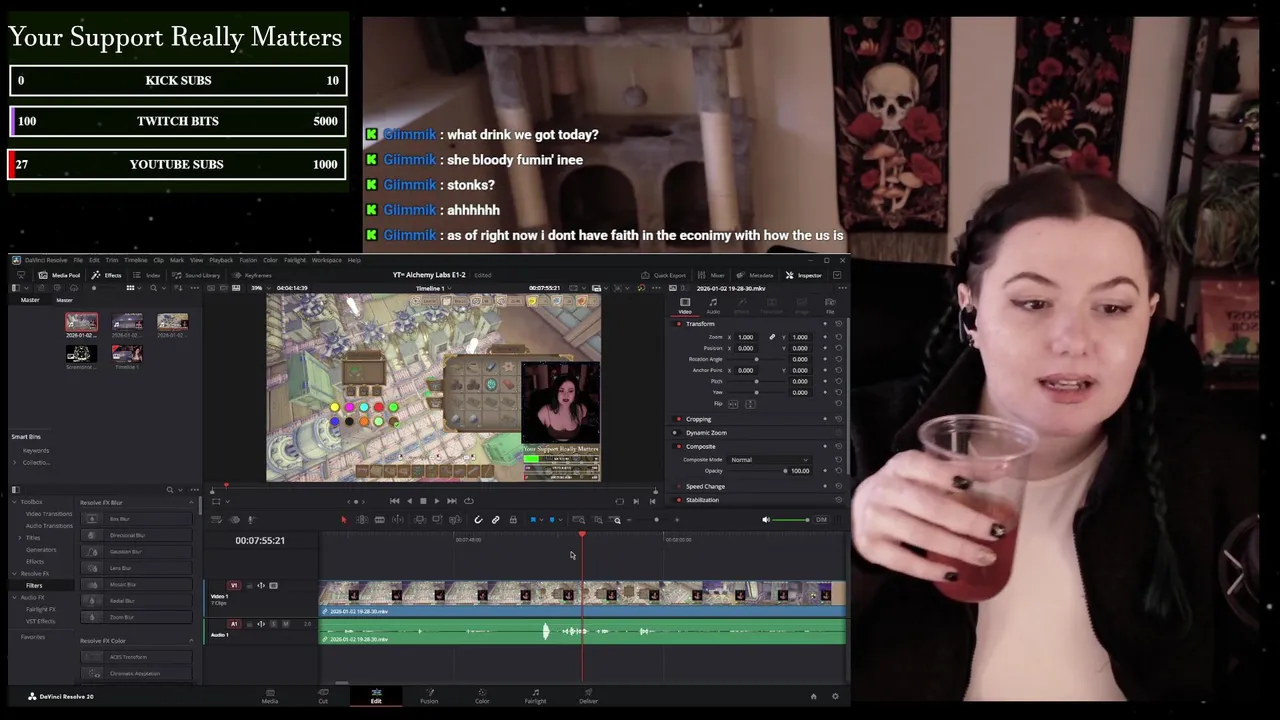Click the Rotation Angle slider

pyautogui.click(x=756, y=359)
